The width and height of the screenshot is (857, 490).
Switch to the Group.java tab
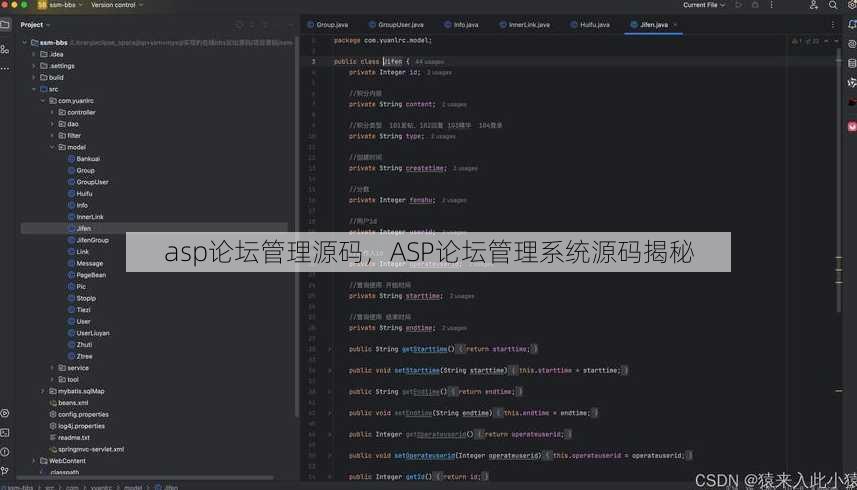(x=327, y=25)
